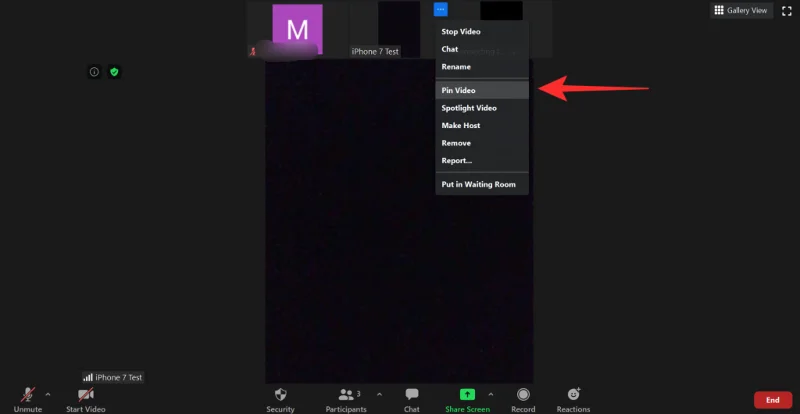
Task: Enter full screen mode icon
Action: tap(787, 11)
